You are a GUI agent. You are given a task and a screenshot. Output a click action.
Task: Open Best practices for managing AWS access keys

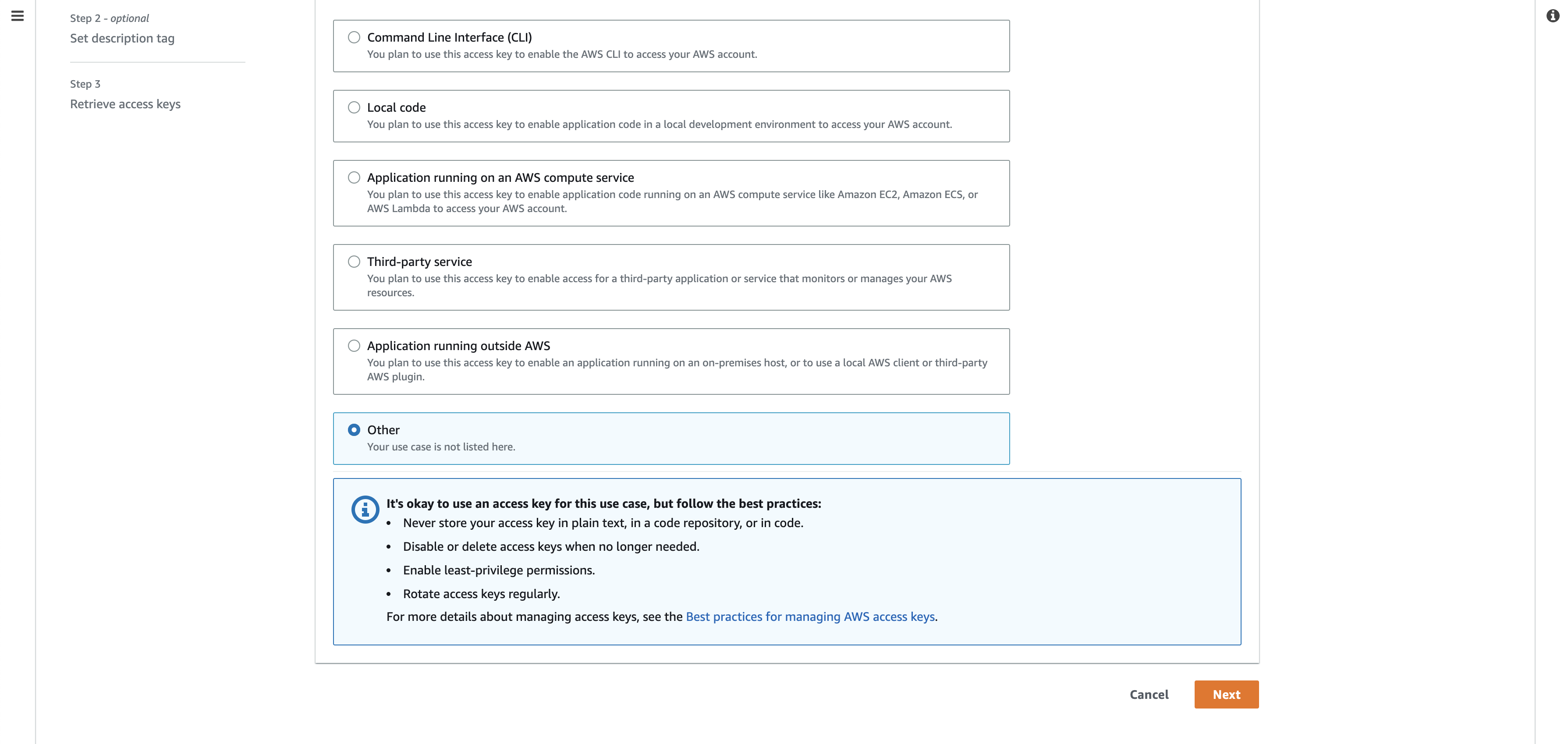(x=810, y=616)
